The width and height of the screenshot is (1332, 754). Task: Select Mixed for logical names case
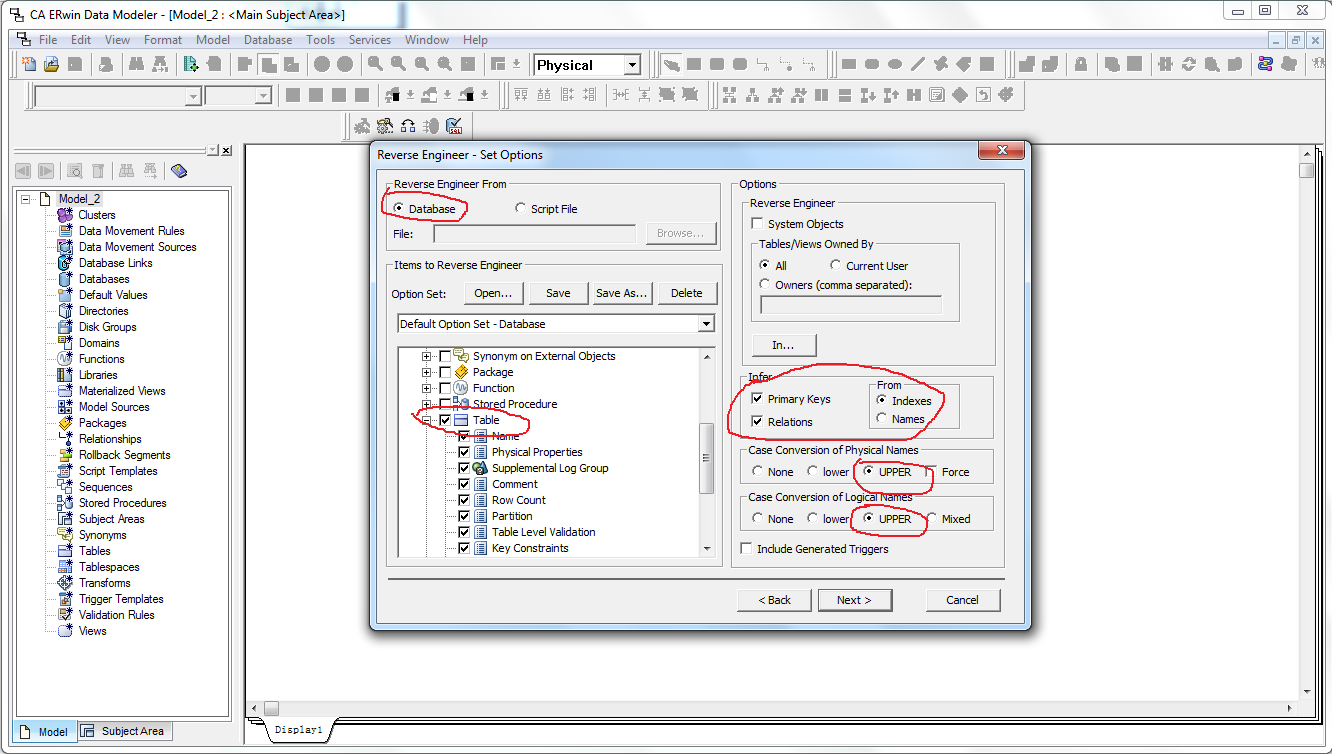click(933, 519)
